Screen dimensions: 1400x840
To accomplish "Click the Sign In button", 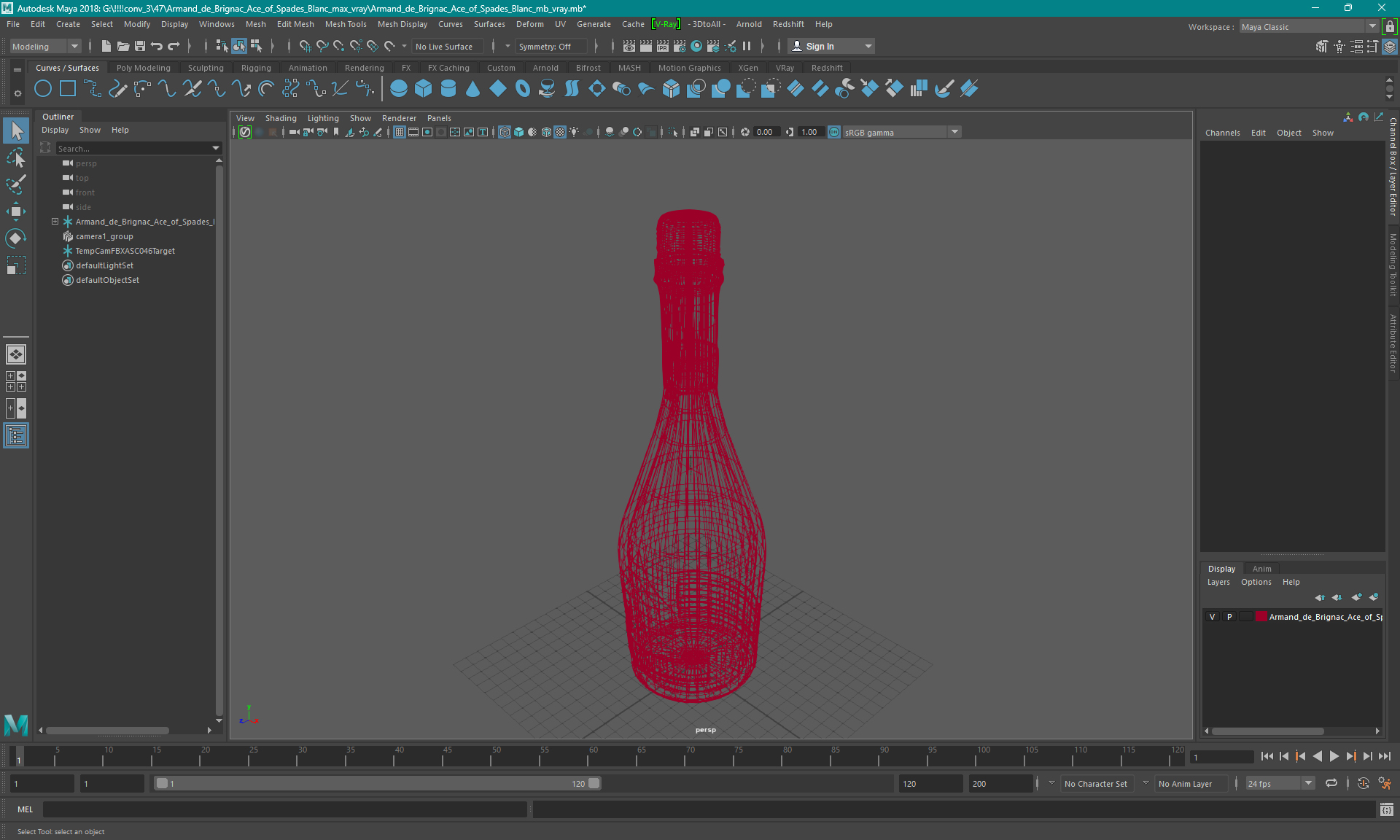I will [822, 46].
